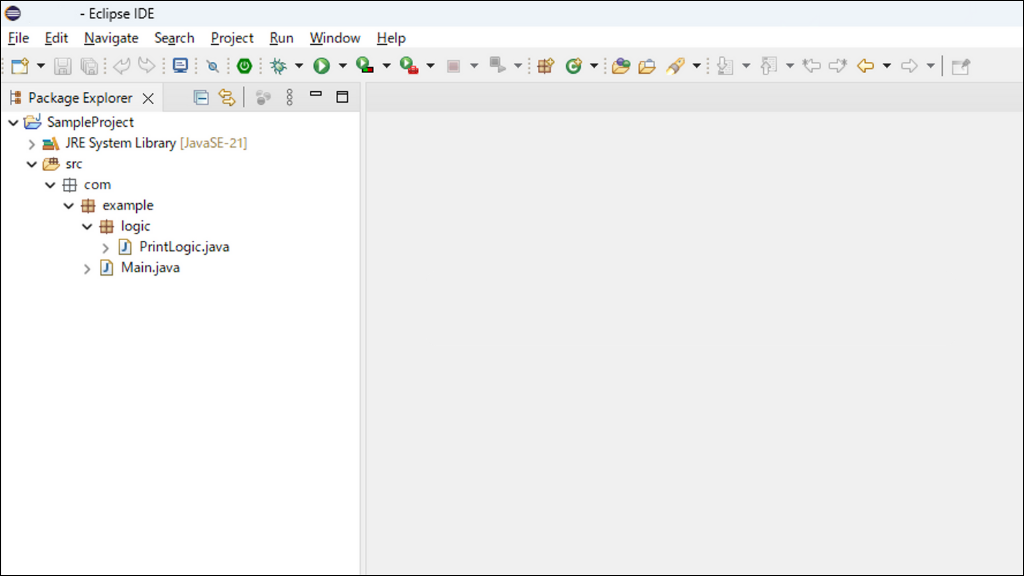The width and height of the screenshot is (1024, 576).
Task: Click the New Java Class icon
Action: point(573,66)
